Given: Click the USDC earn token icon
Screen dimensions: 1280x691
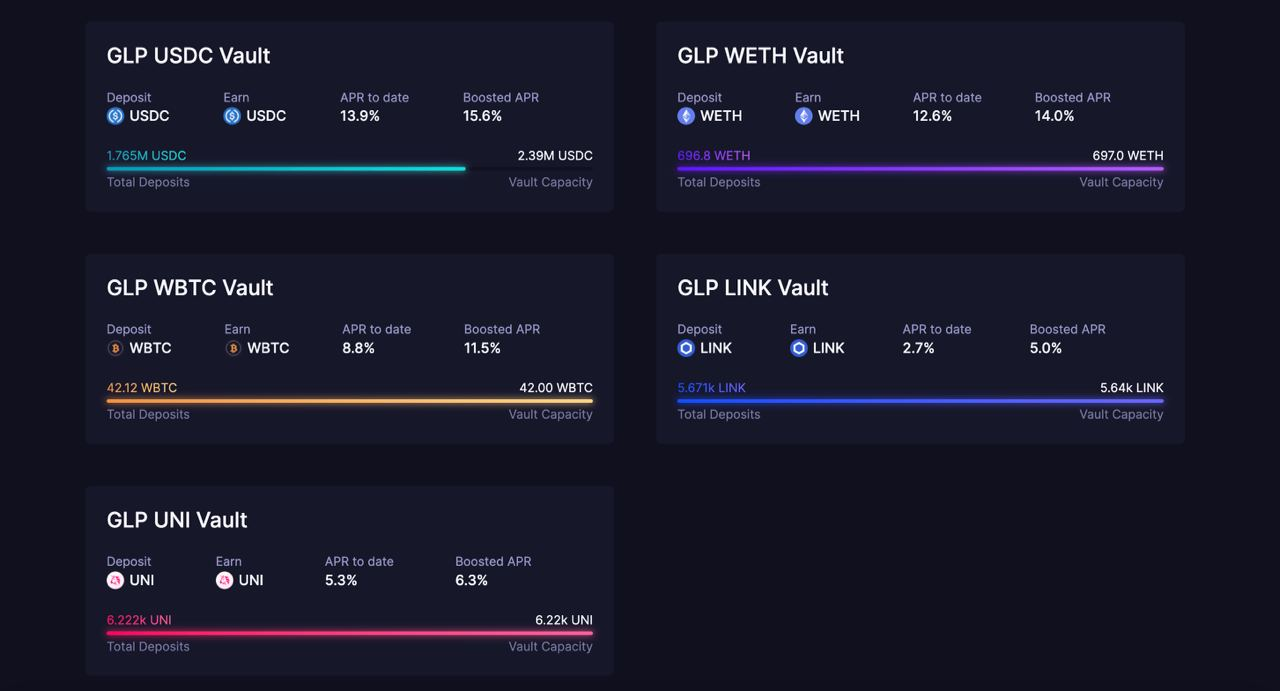Looking at the screenshot, I should 232,116.
